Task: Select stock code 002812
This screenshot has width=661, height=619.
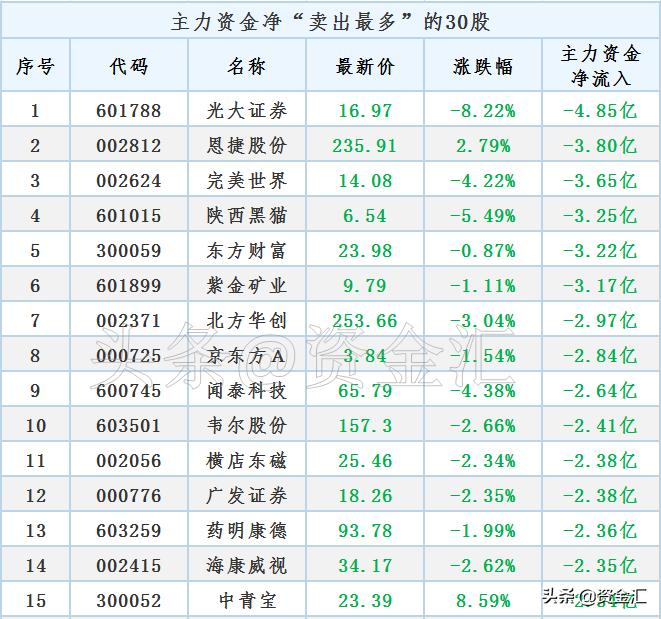Action: pos(129,146)
